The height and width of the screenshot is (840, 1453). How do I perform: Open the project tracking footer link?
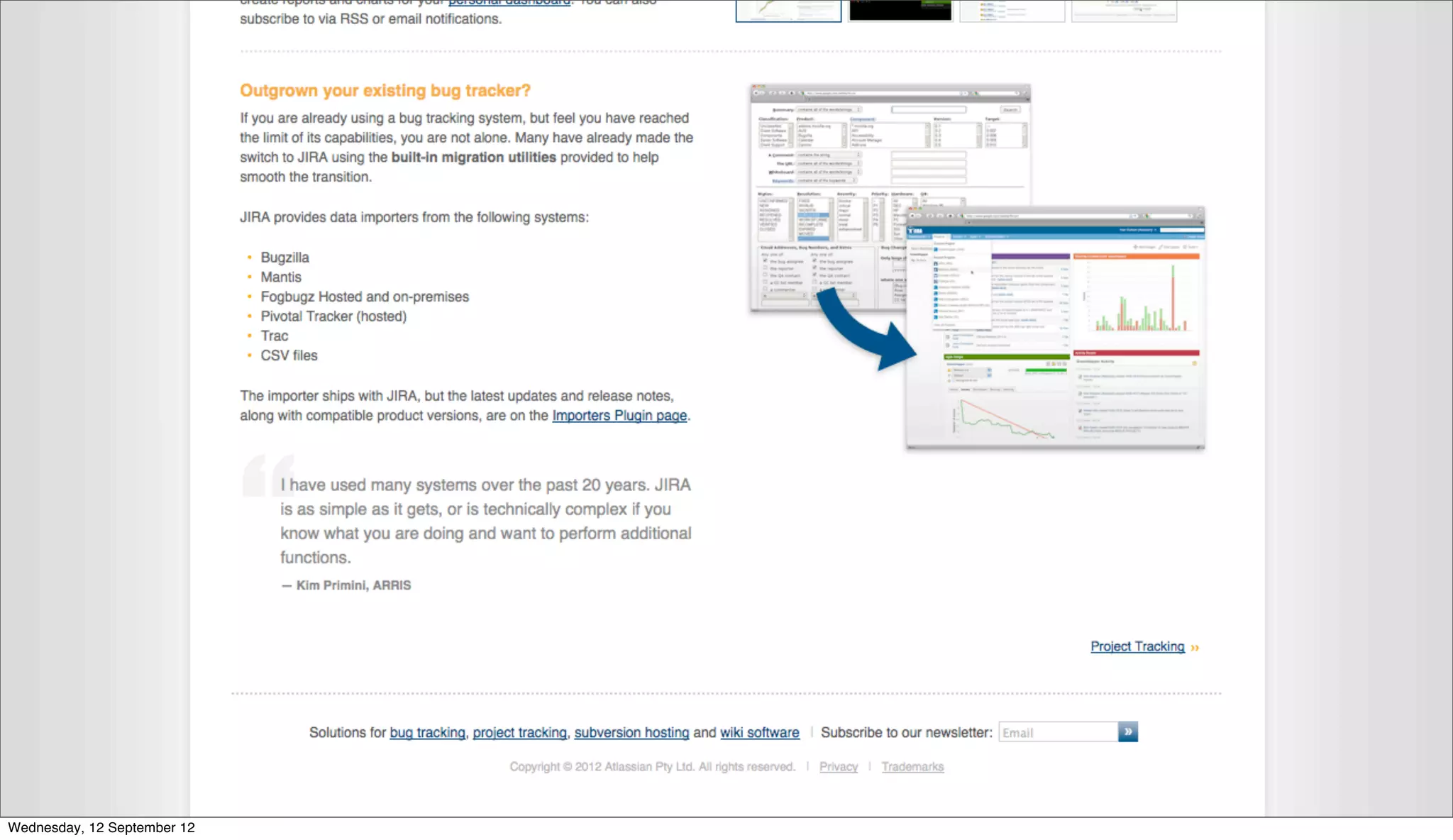(x=519, y=732)
